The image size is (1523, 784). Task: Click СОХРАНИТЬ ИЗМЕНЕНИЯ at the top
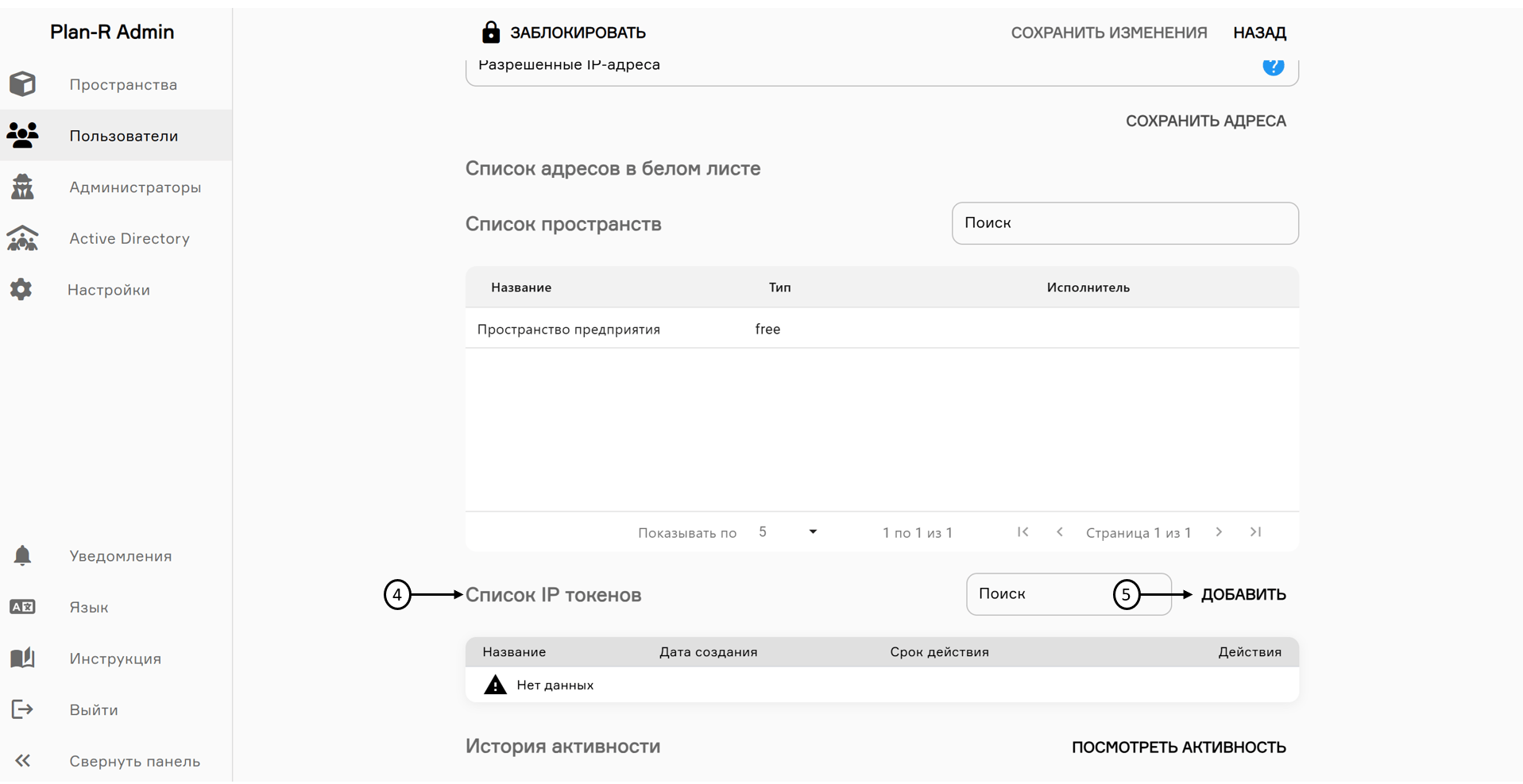point(1109,33)
